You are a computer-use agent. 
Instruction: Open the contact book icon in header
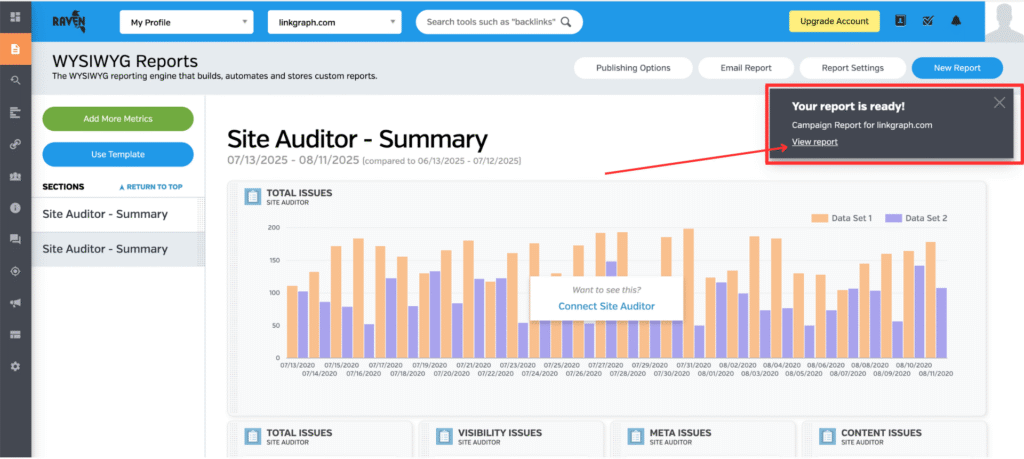(x=901, y=21)
